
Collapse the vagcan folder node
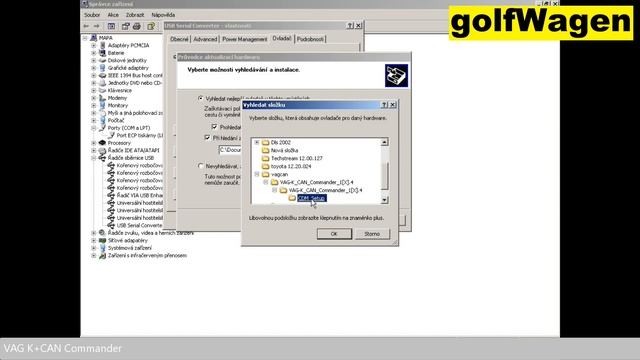pyautogui.click(x=257, y=174)
